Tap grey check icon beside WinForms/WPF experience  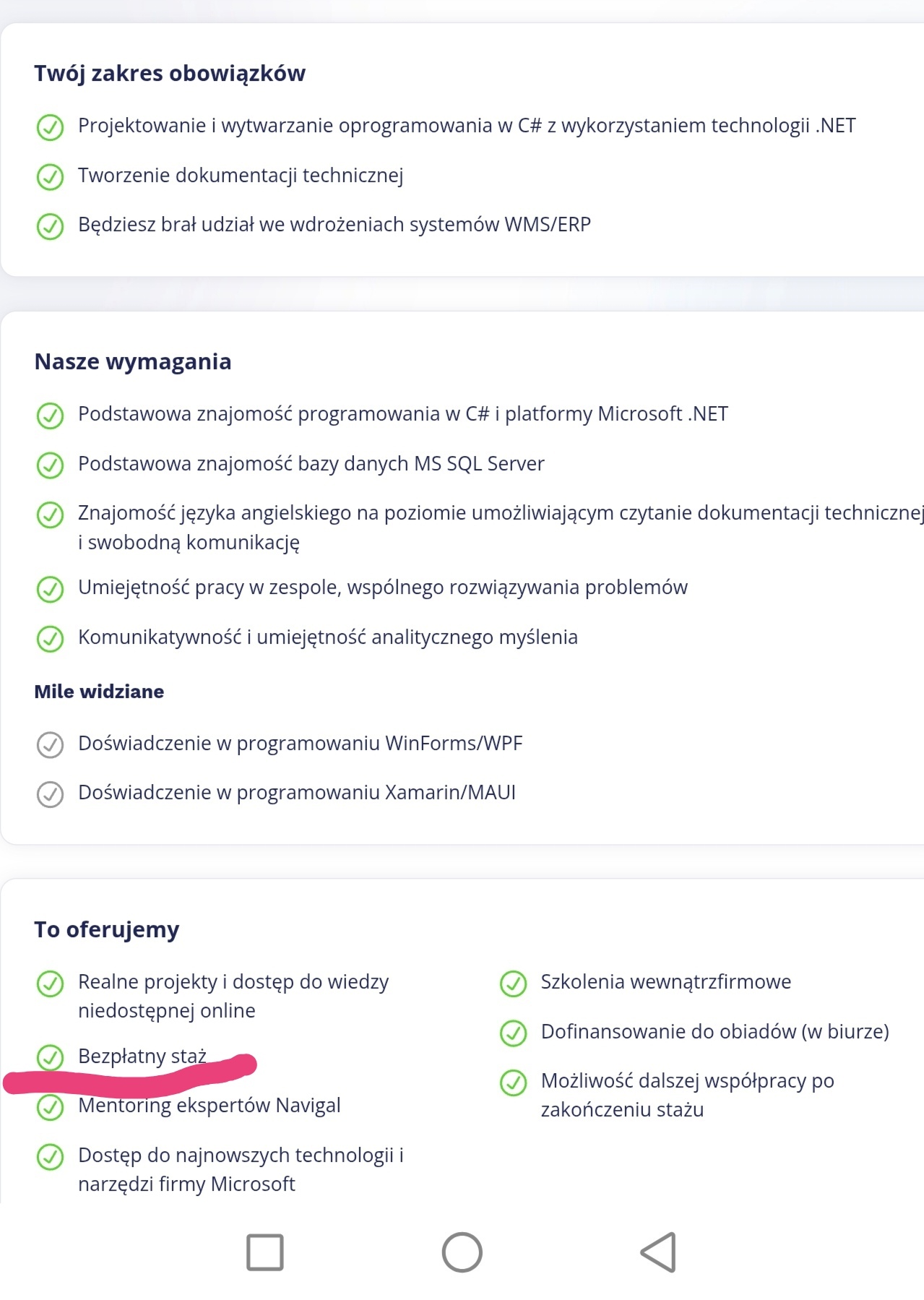coord(50,744)
